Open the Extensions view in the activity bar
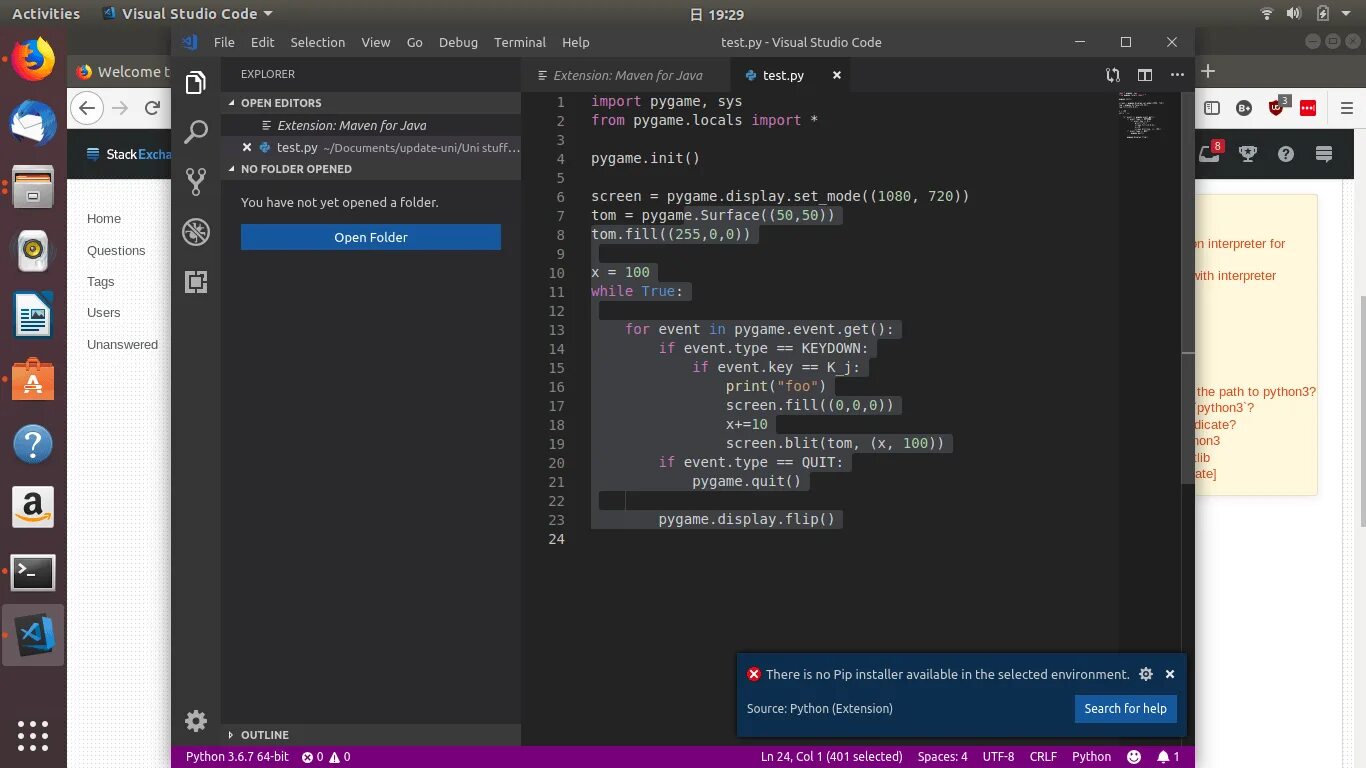The image size is (1366, 768). [x=196, y=282]
